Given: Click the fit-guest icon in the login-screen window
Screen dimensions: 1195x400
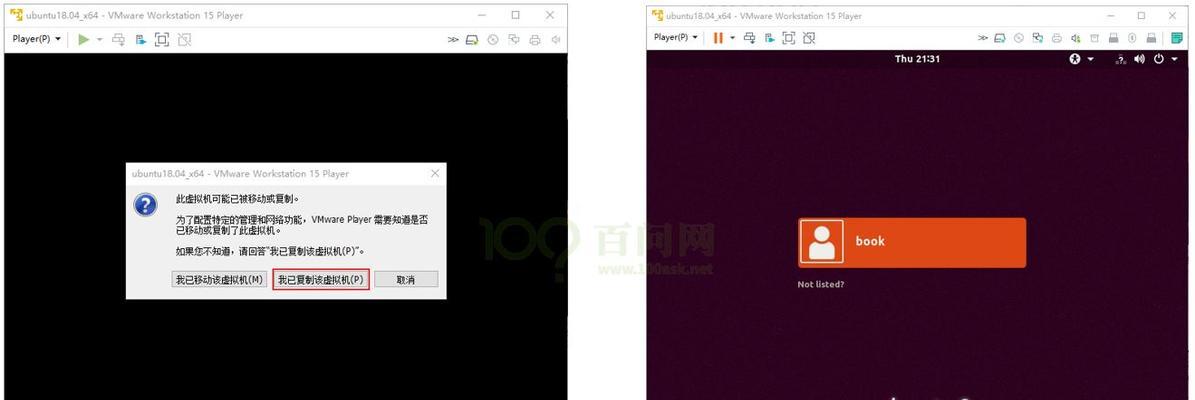Looking at the screenshot, I should (x=809, y=37).
